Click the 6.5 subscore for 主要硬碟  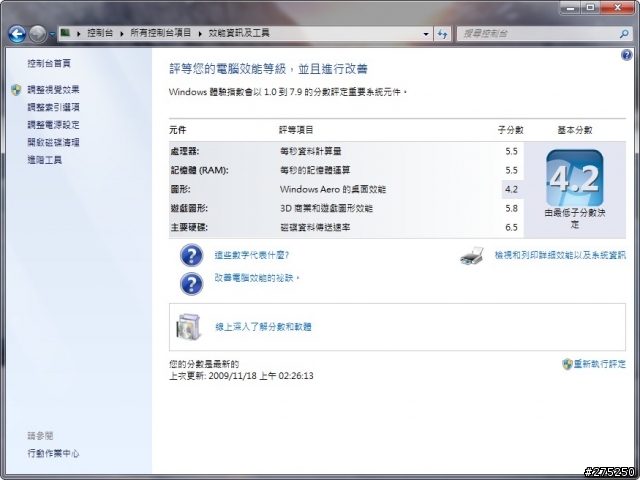[511, 227]
